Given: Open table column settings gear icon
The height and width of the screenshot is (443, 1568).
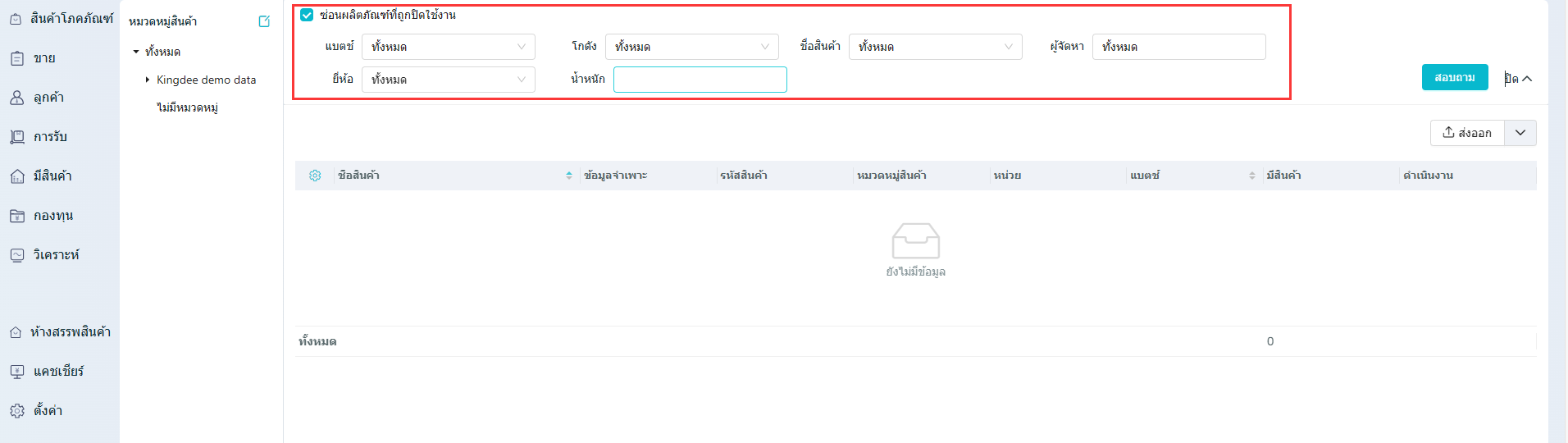Looking at the screenshot, I should [x=315, y=176].
